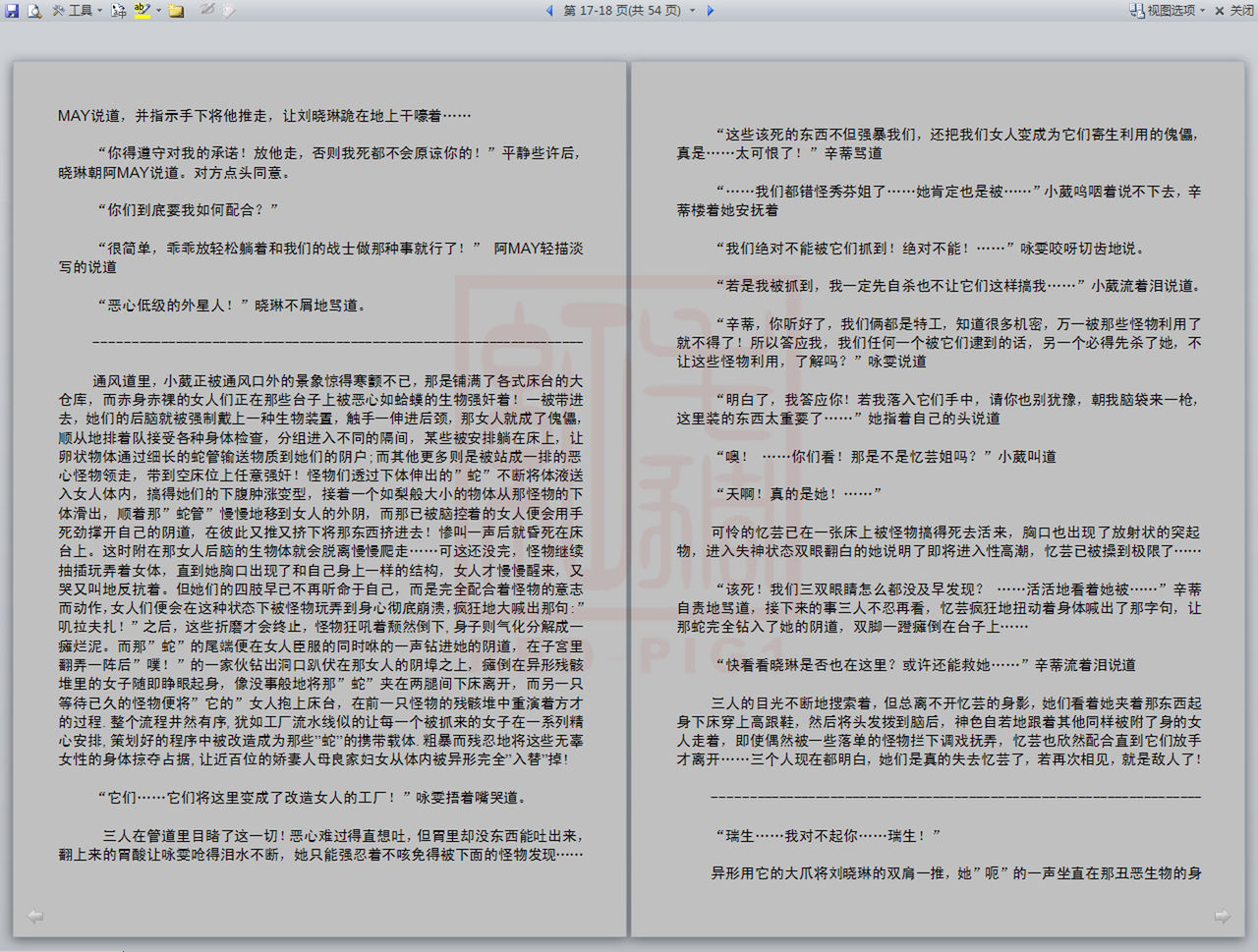Go to previous screen with top left arrow
The width and height of the screenshot is (1258, 952).
coord(549,11)
